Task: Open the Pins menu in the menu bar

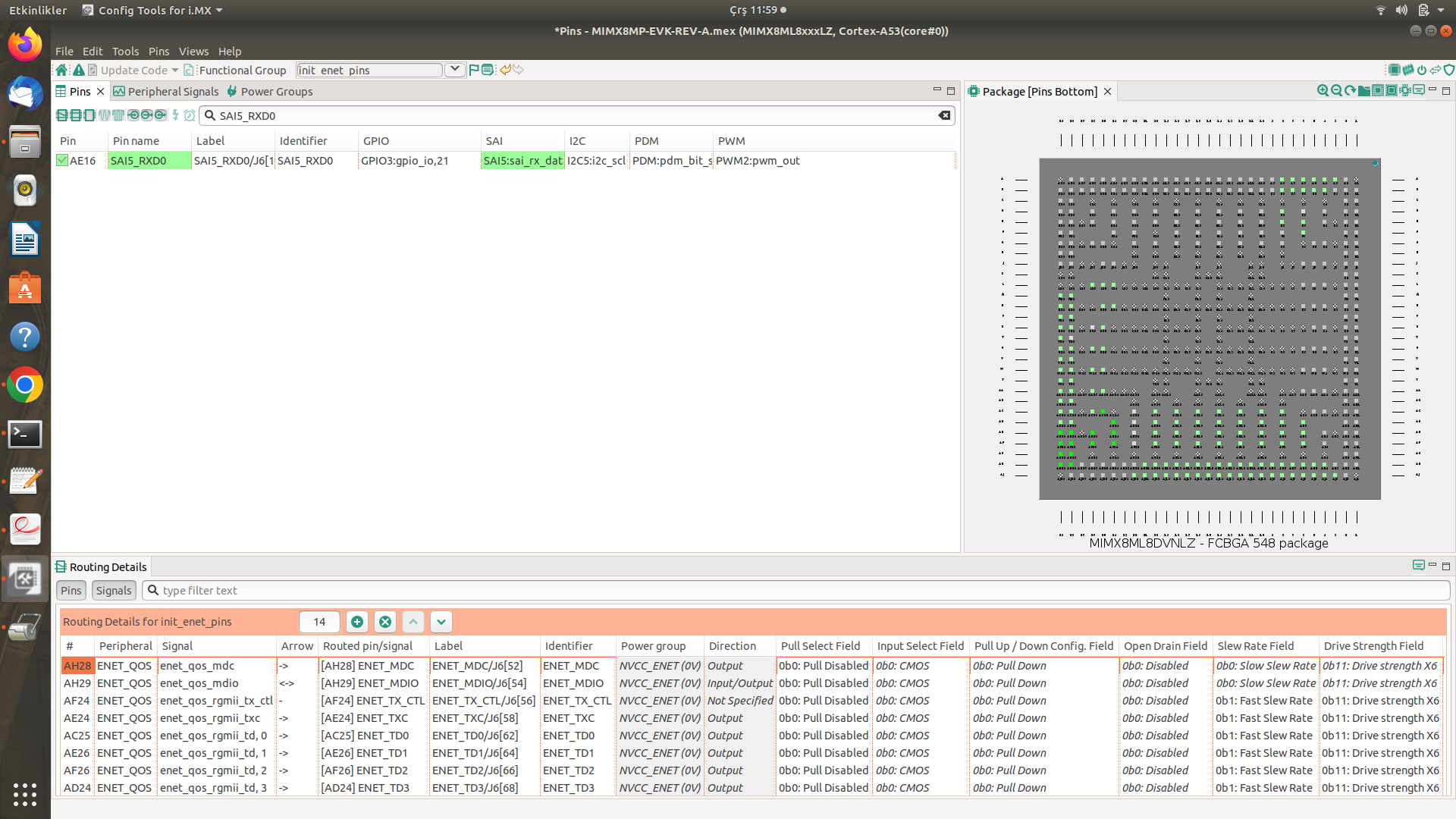Action: (158, 51)
